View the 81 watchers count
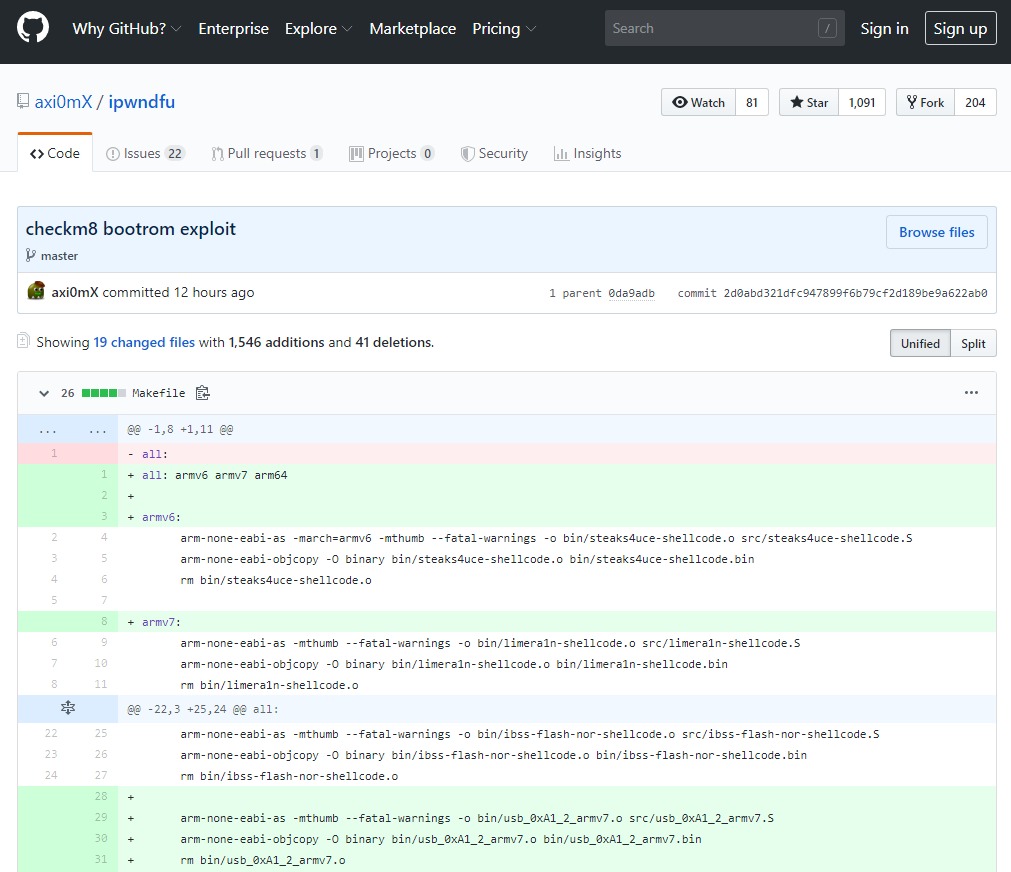The image size is (1011, 872). (x=752, y=103)
